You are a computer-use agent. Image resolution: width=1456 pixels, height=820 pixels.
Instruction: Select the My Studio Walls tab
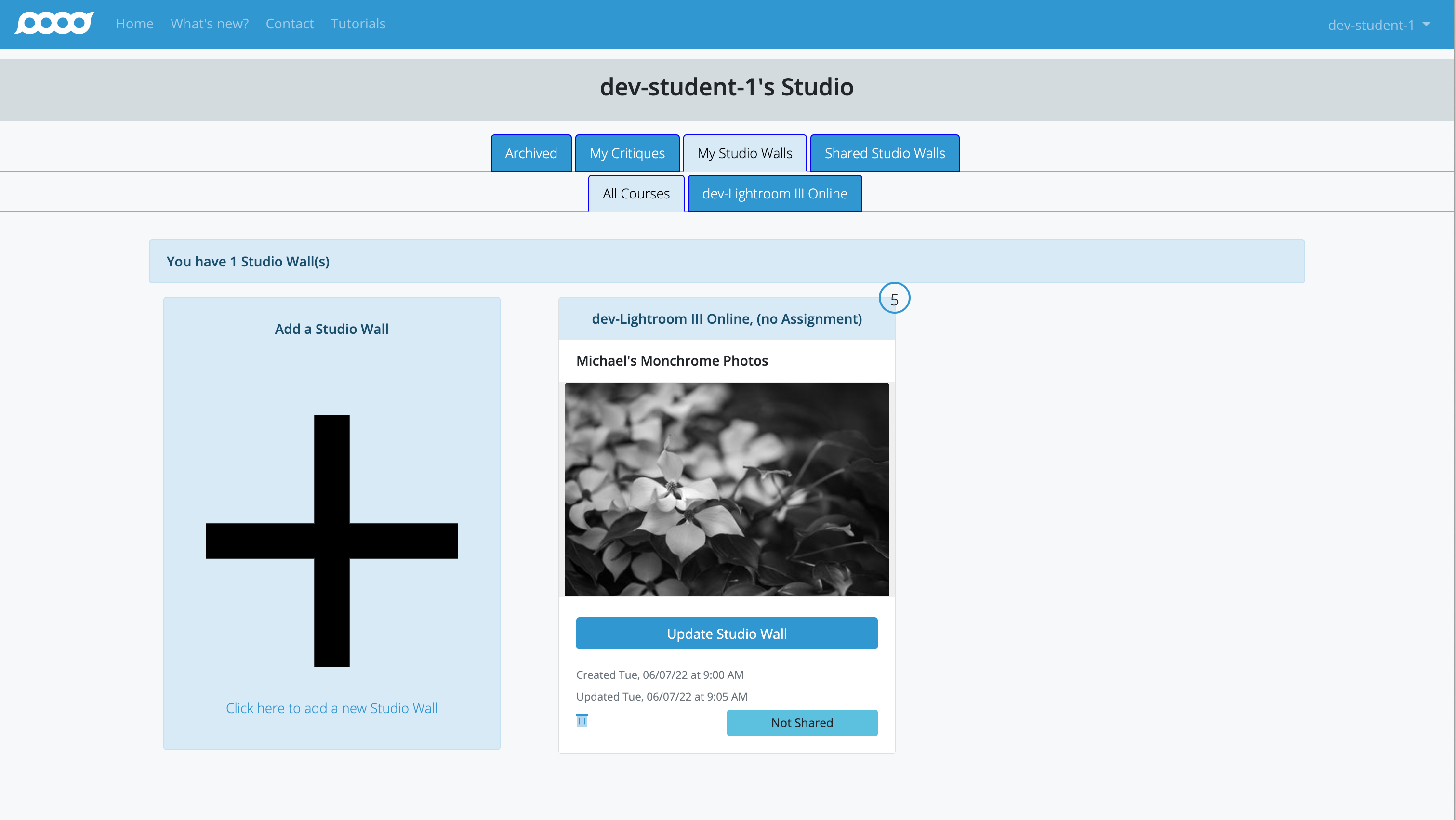(x=744, y=153)
